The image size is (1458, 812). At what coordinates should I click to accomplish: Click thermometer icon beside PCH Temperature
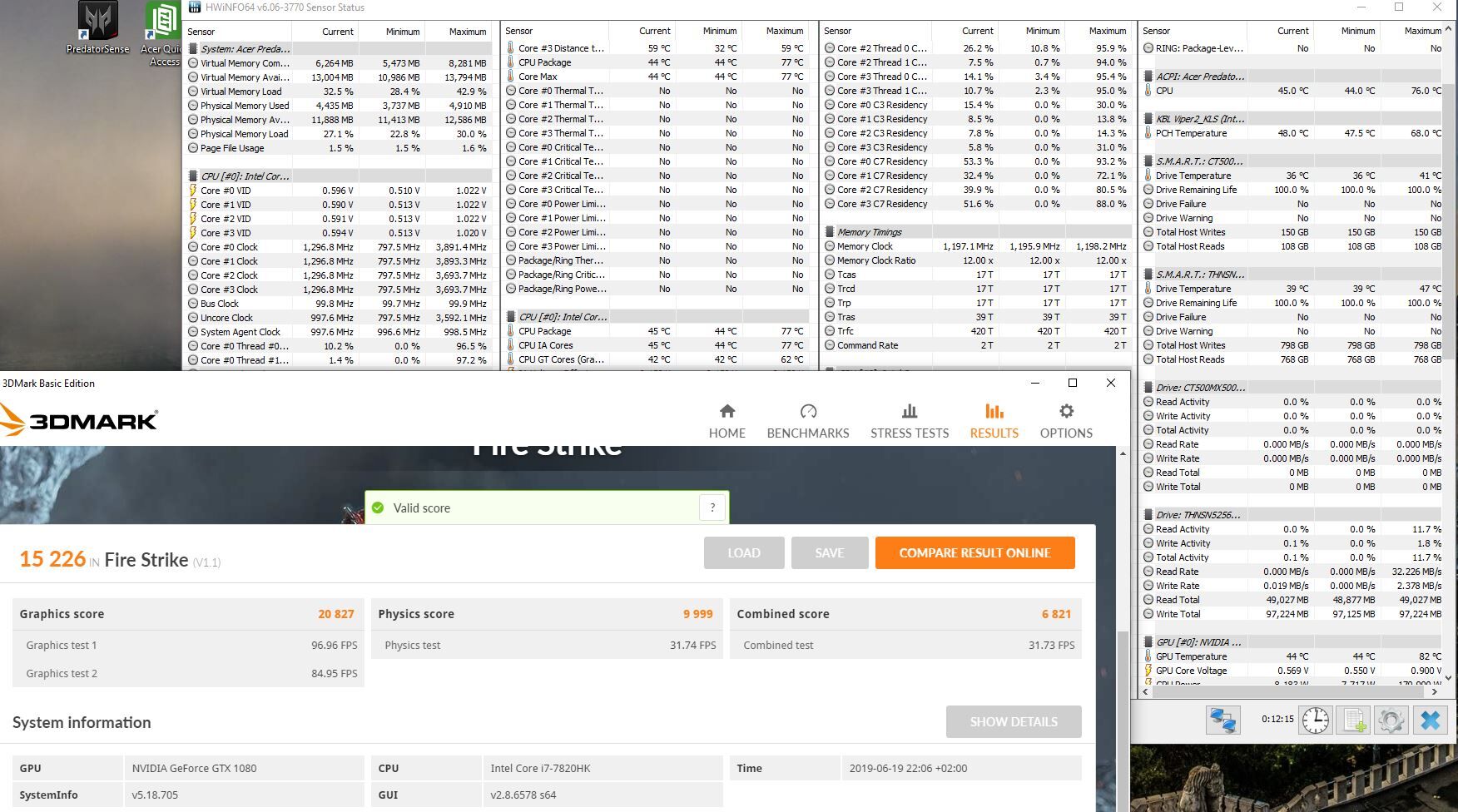pyautogui.click(x=1148, y=133)
